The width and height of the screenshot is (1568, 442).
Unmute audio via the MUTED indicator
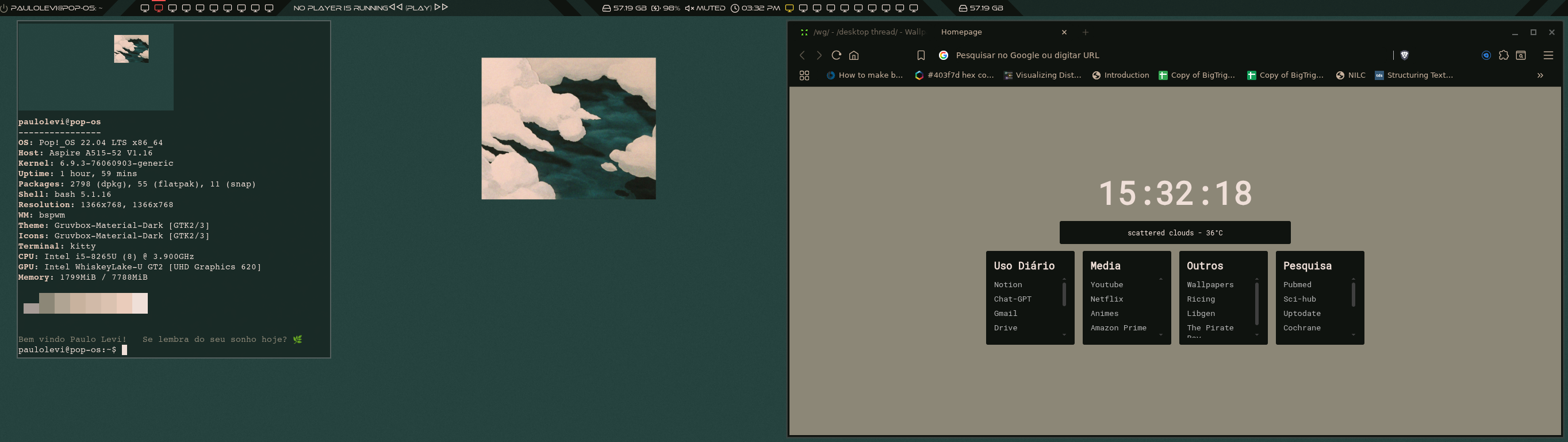(705, 9)
